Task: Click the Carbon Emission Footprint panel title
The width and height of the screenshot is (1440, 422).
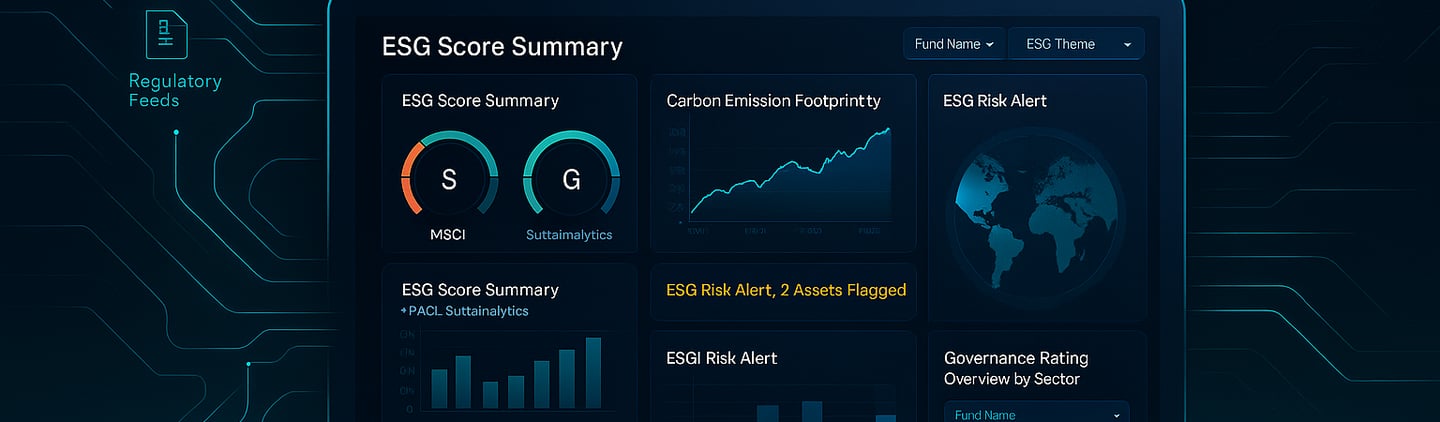Action: (773, 101)
